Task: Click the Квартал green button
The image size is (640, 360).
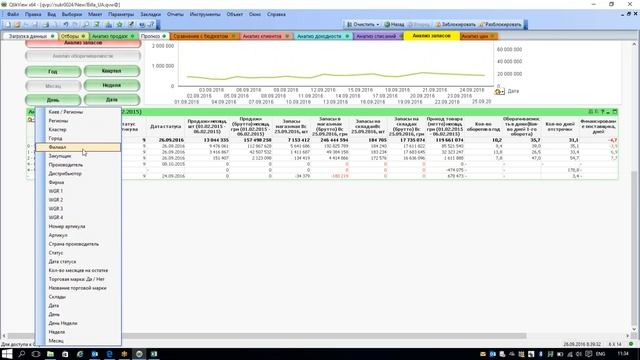Action: pos(111,71)
